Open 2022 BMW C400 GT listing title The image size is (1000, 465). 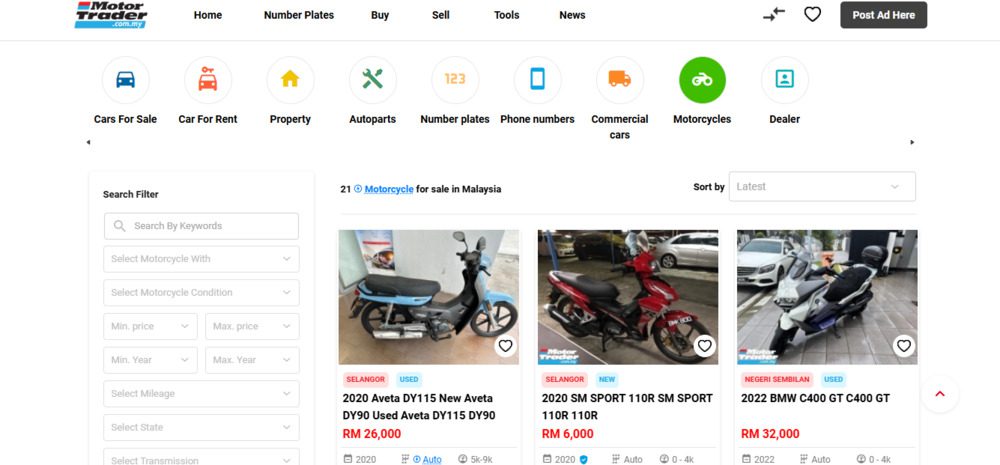point(815,399)
